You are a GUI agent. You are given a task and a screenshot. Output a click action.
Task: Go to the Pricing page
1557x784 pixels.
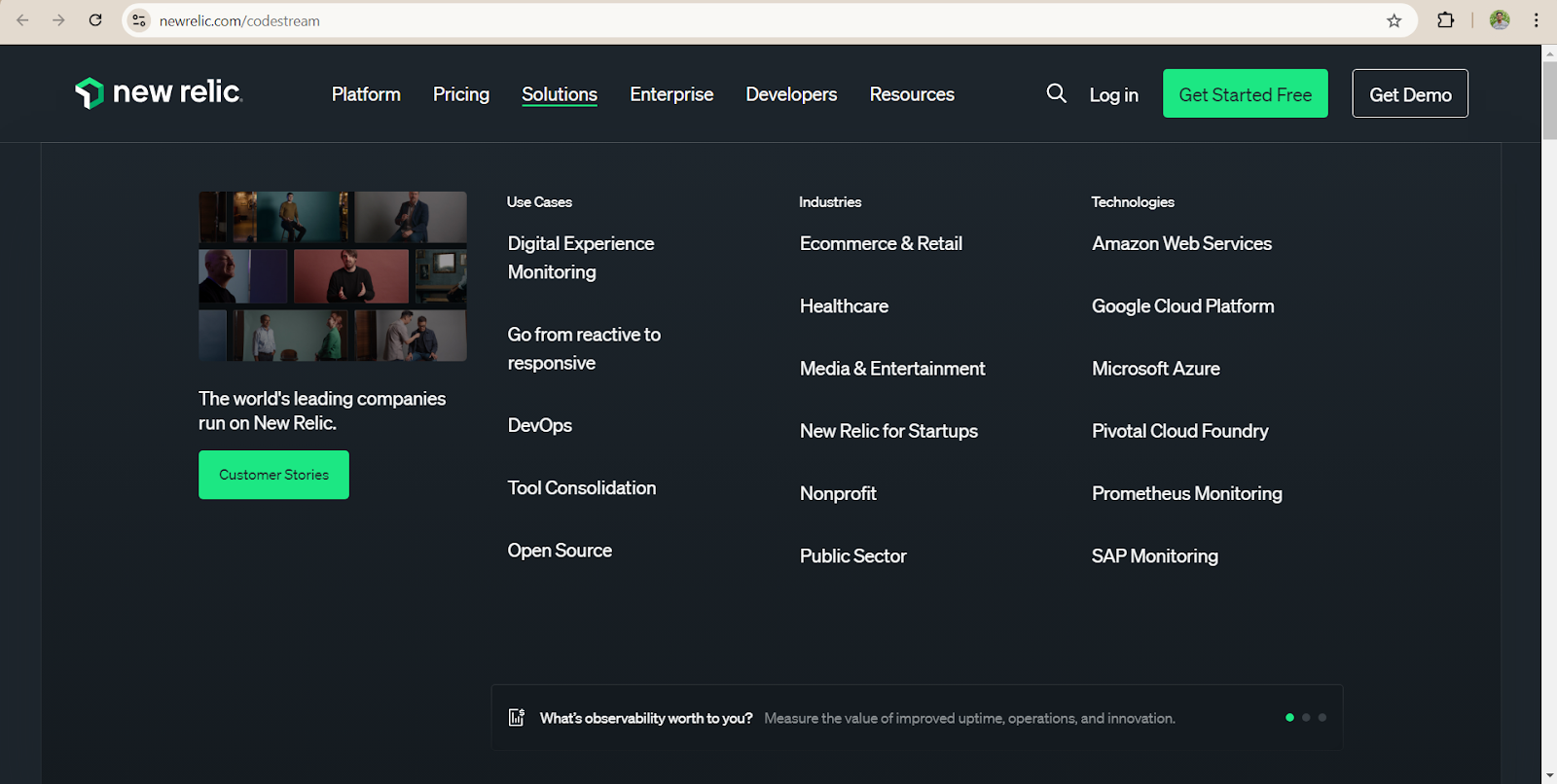(x=461, y=94)
